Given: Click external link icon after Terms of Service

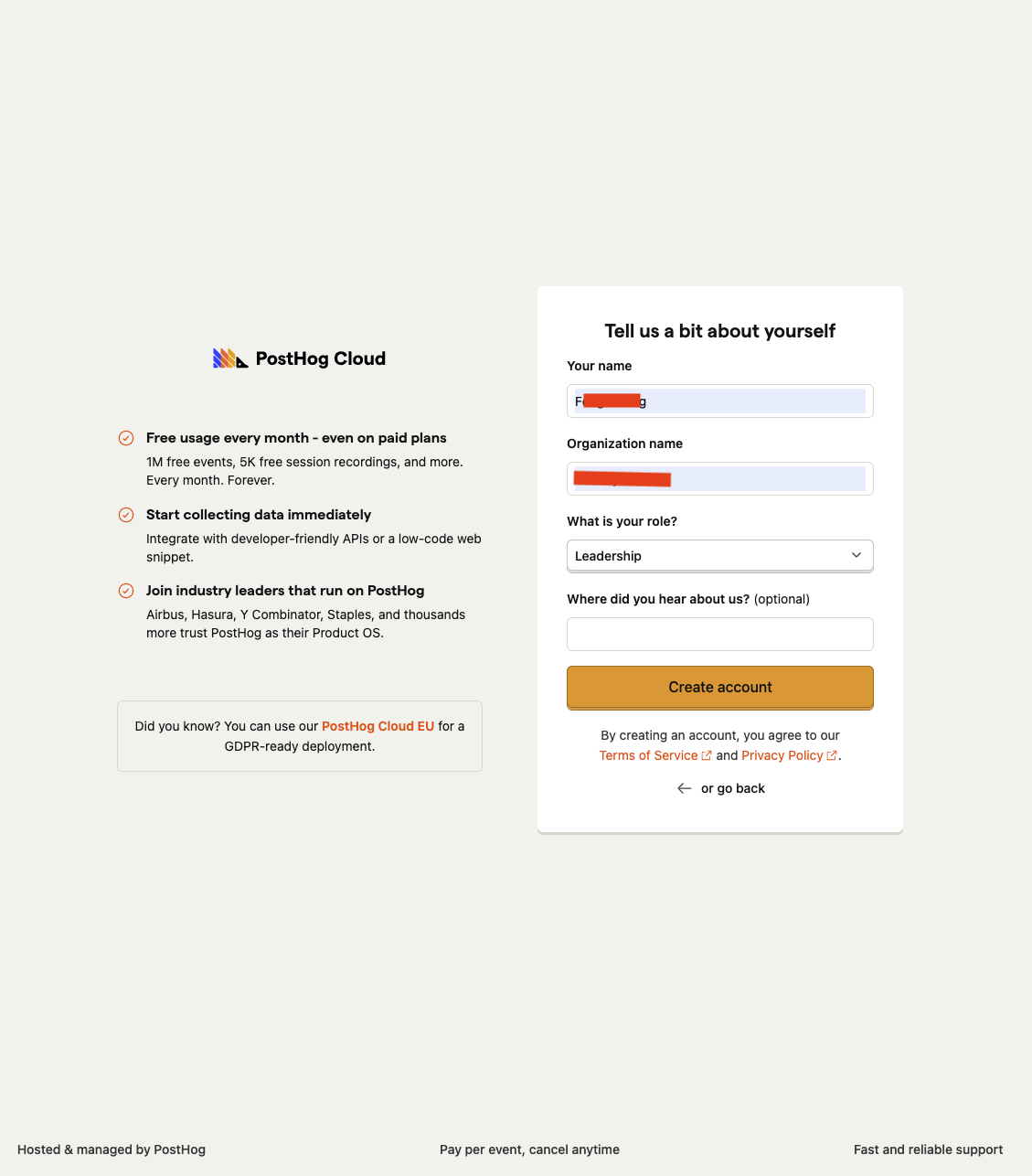Looking at the screenshot, I should [x=707, y=755].
